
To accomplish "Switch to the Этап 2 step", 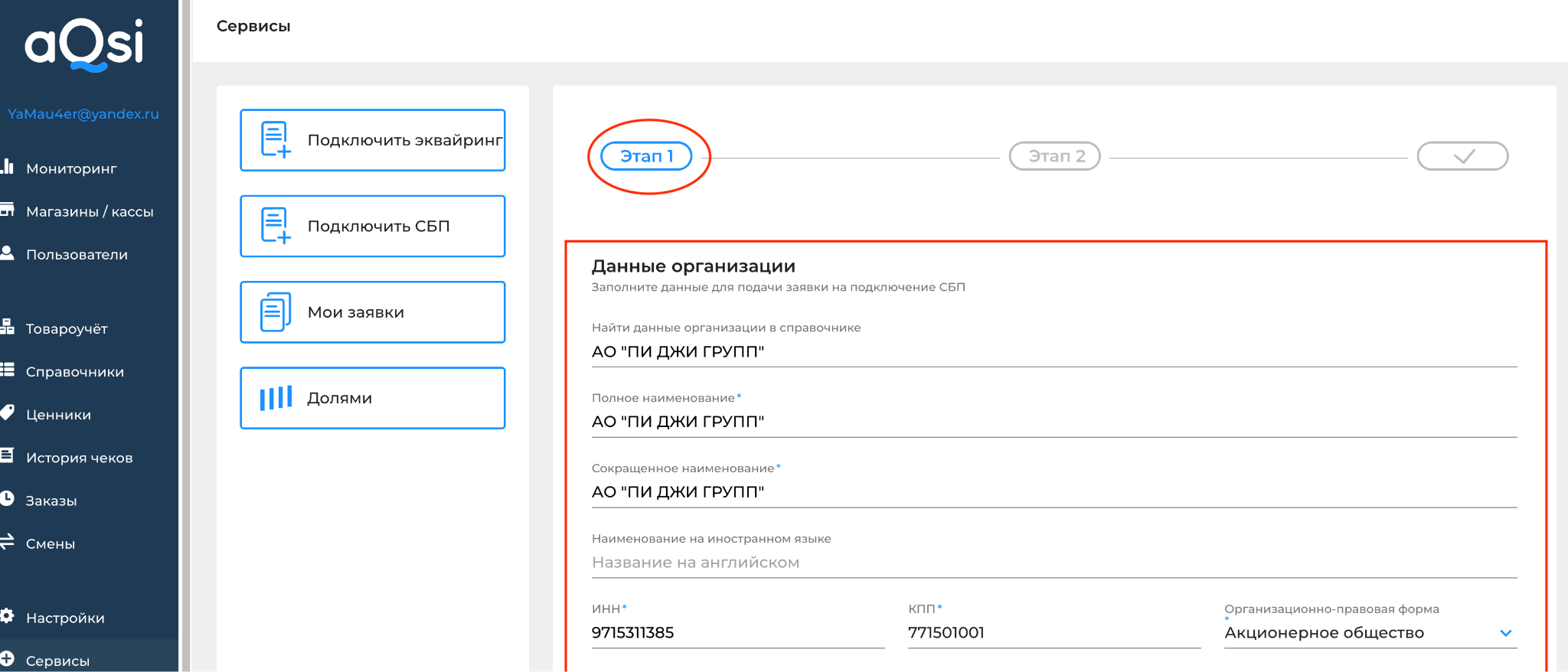I will click(x=1055, y=156).
